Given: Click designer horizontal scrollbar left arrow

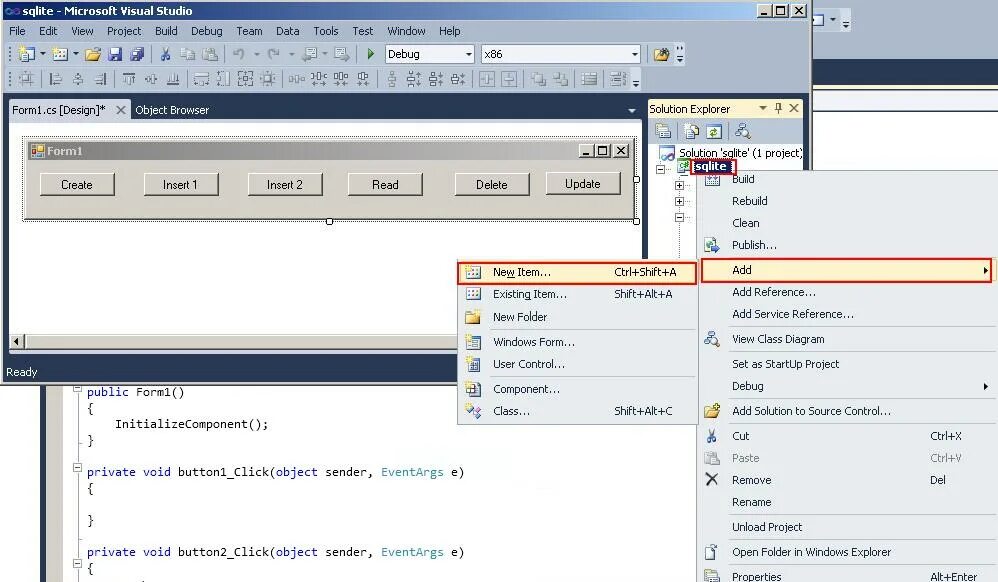Looking at the screenshot, I should [x=17, y=342].
